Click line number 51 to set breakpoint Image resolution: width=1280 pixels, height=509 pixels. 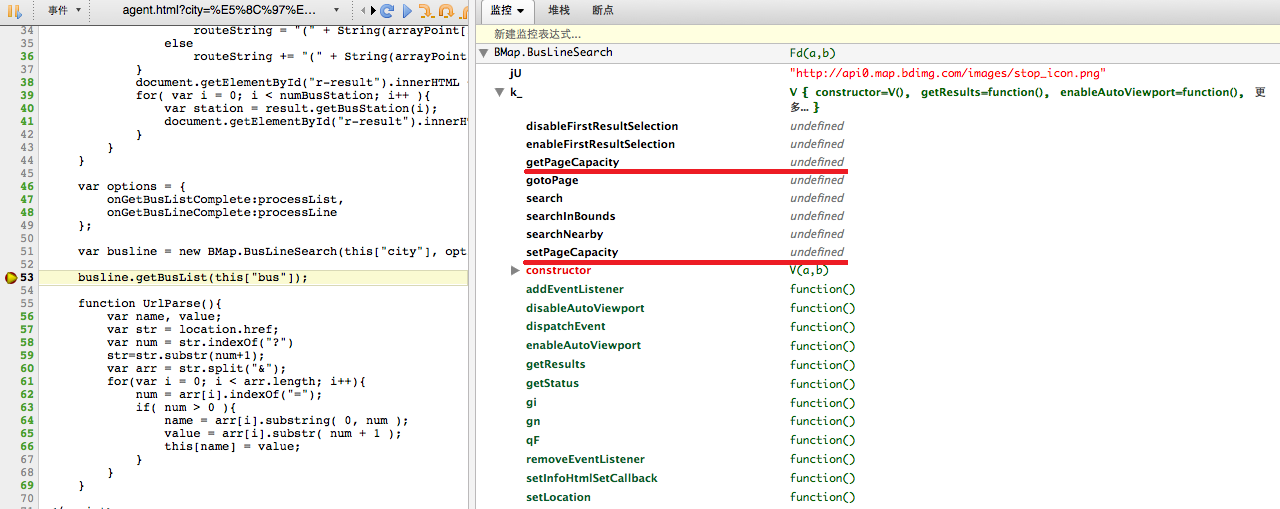pyautogui.click(x=27, y=251)
